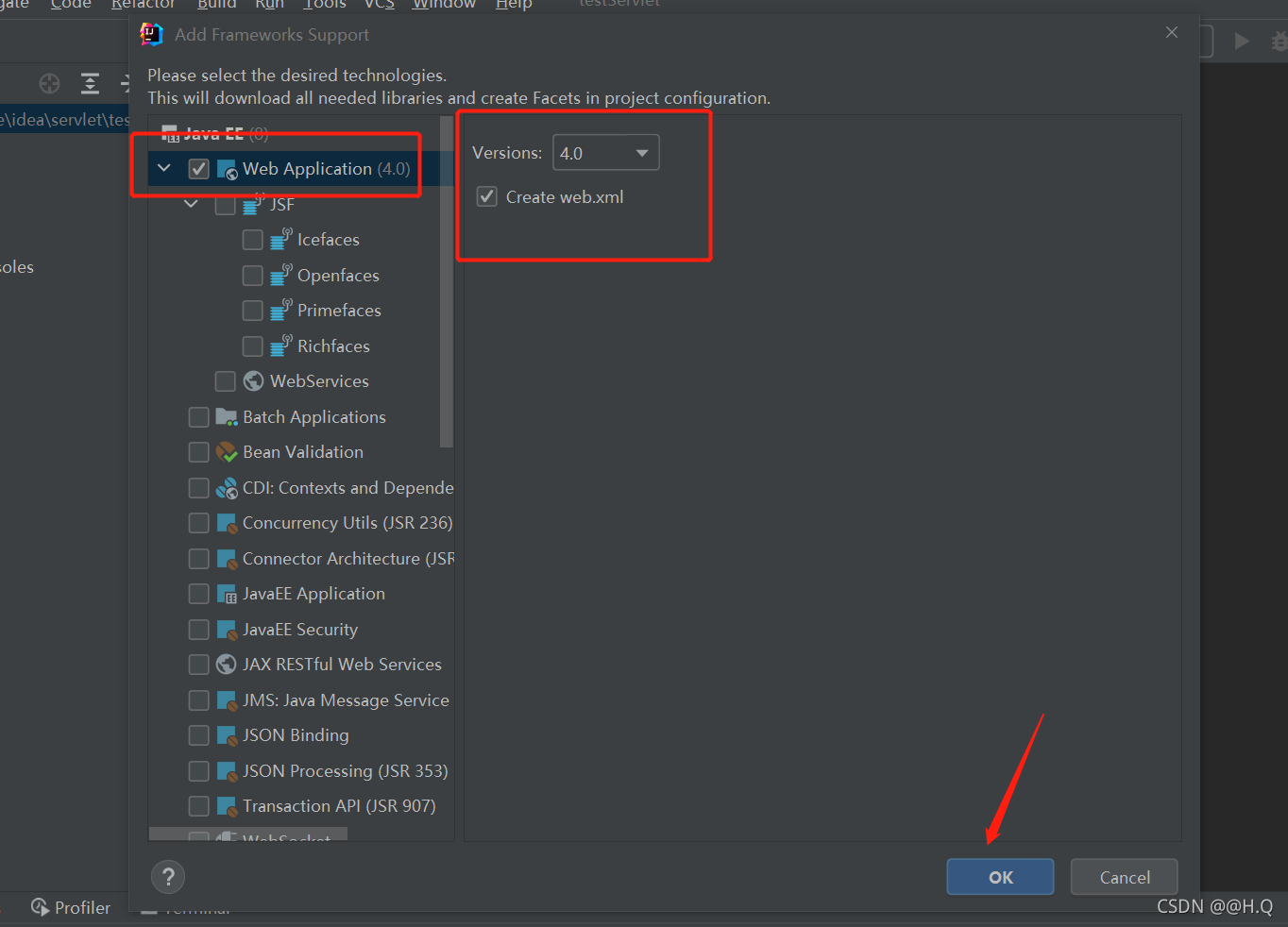Click the JavaEE Security icon
Viewport: 1288px width, 927px height.
coord(227,630)
